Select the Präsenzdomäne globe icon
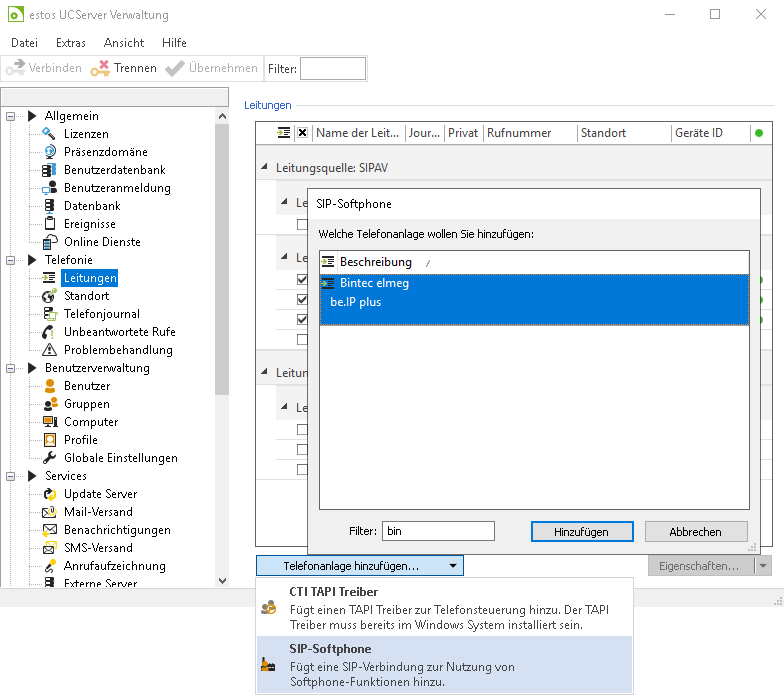 49,152
